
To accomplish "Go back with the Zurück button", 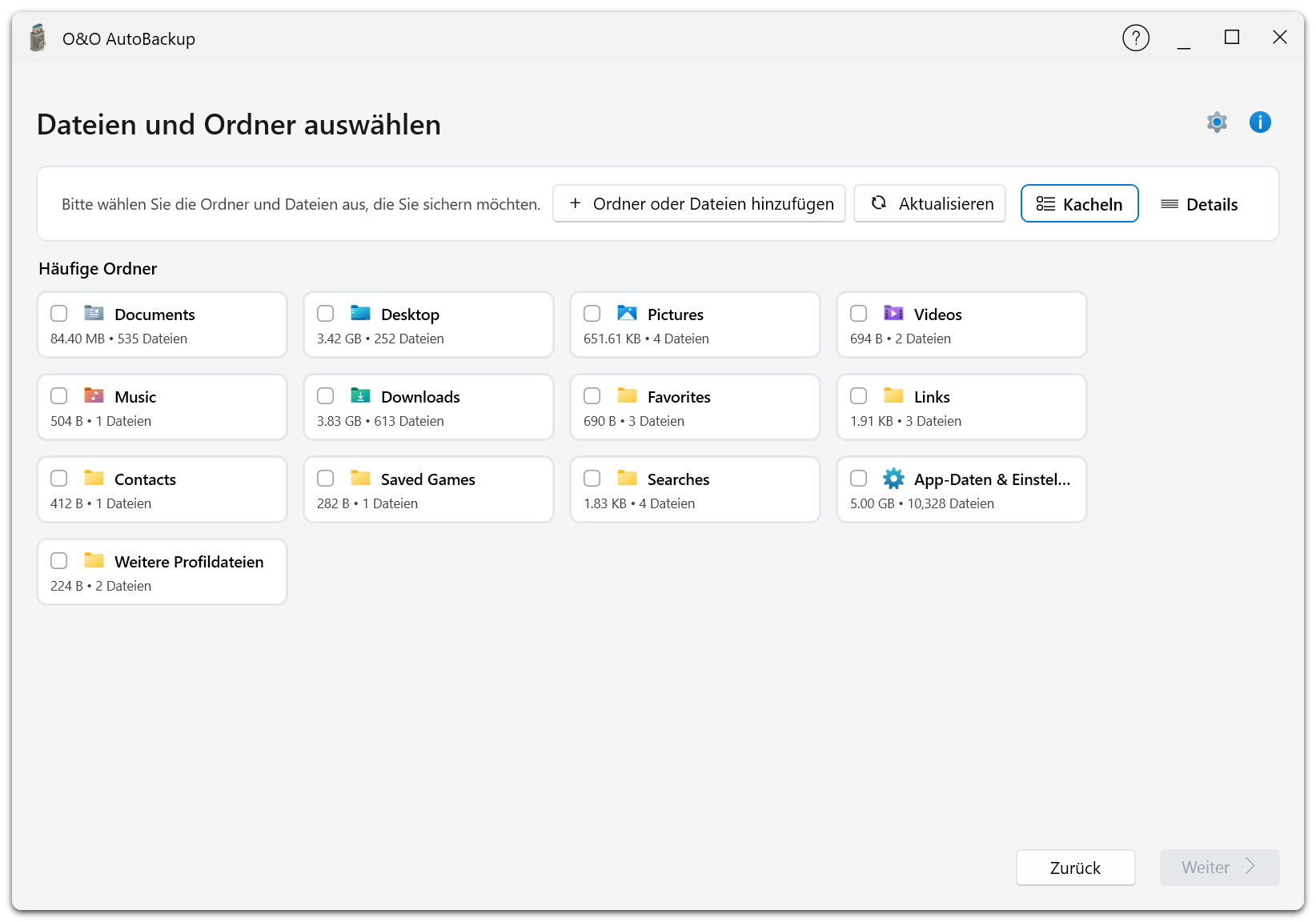I will 1075,868.
